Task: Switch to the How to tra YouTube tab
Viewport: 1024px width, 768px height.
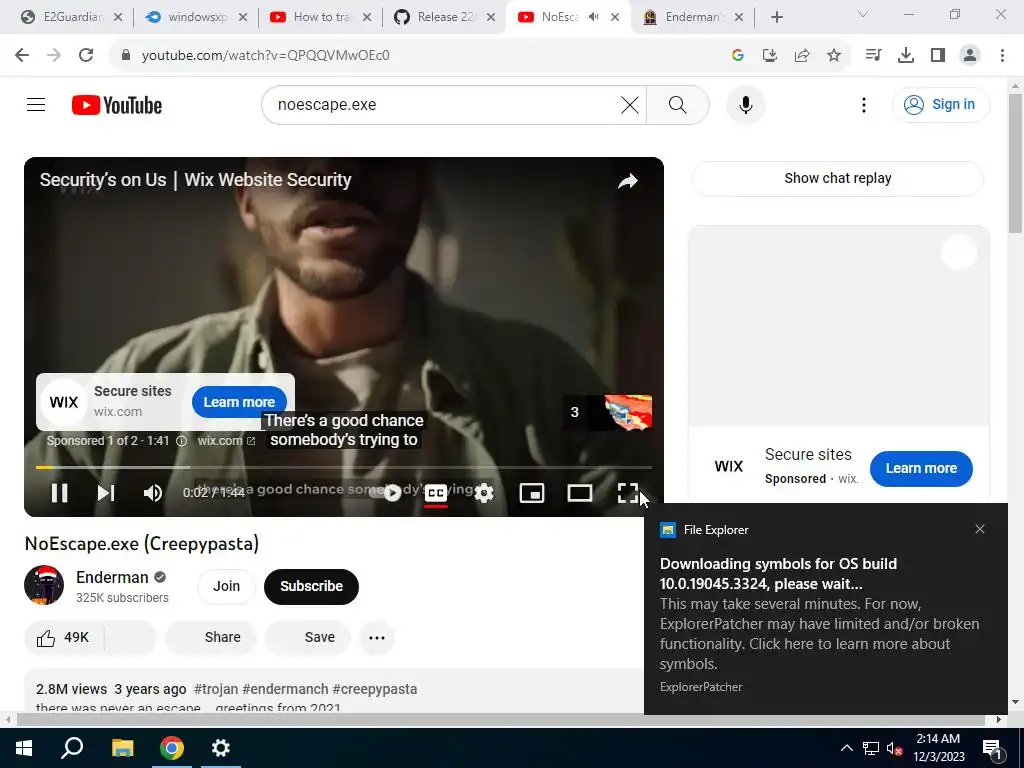Action: pos(320,17)
